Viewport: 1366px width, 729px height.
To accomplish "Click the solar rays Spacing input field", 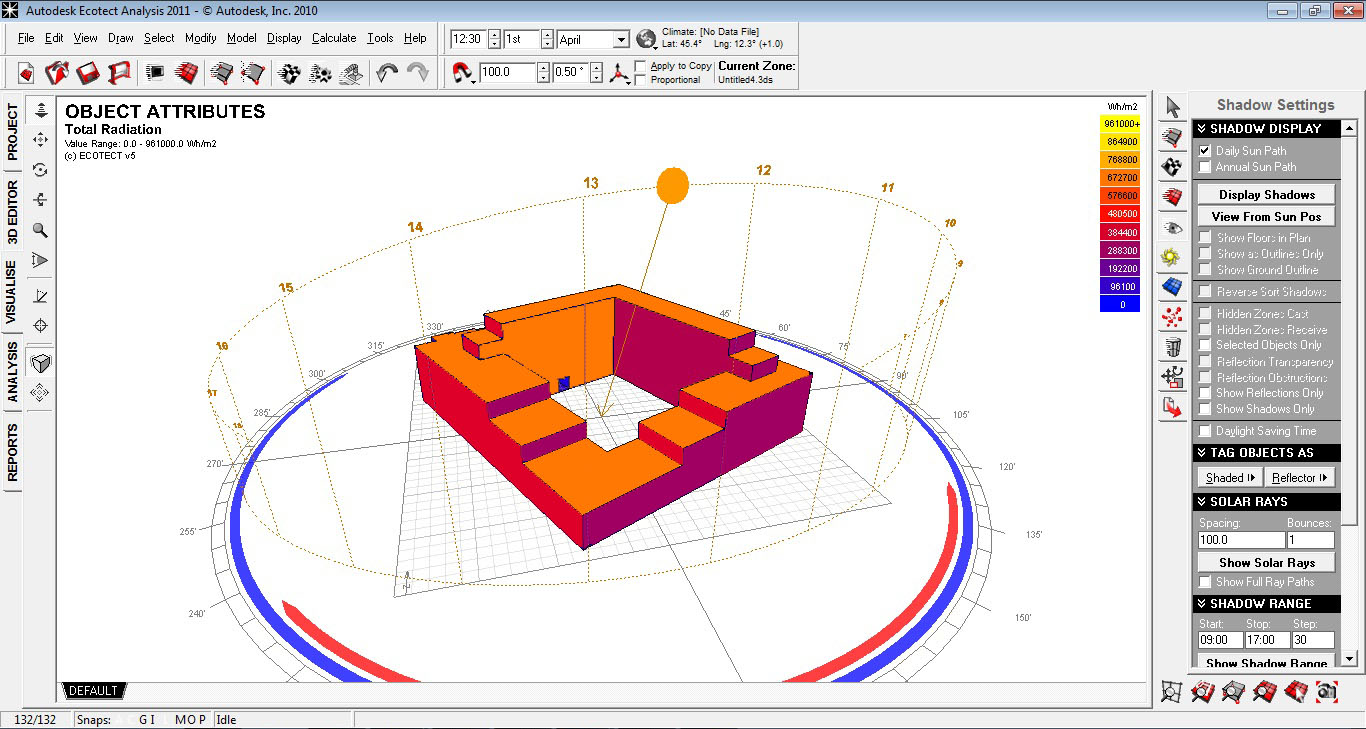I will tap(1241, 540).
